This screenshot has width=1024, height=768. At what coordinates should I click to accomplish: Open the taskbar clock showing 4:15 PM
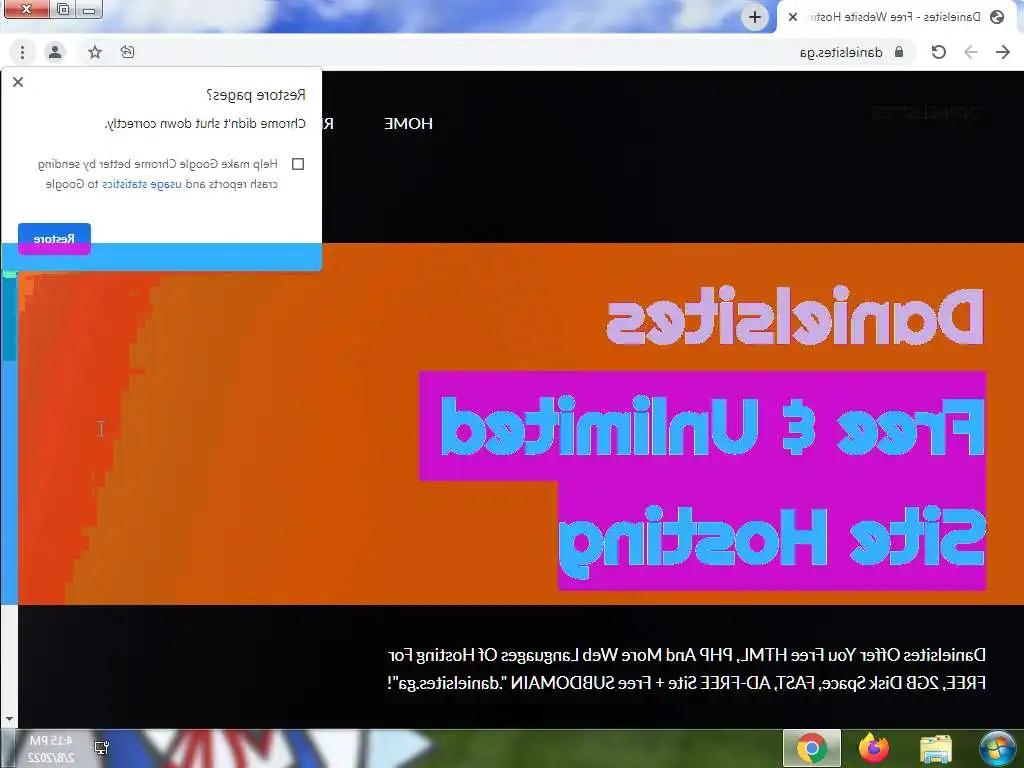click(x=51, y=749)
